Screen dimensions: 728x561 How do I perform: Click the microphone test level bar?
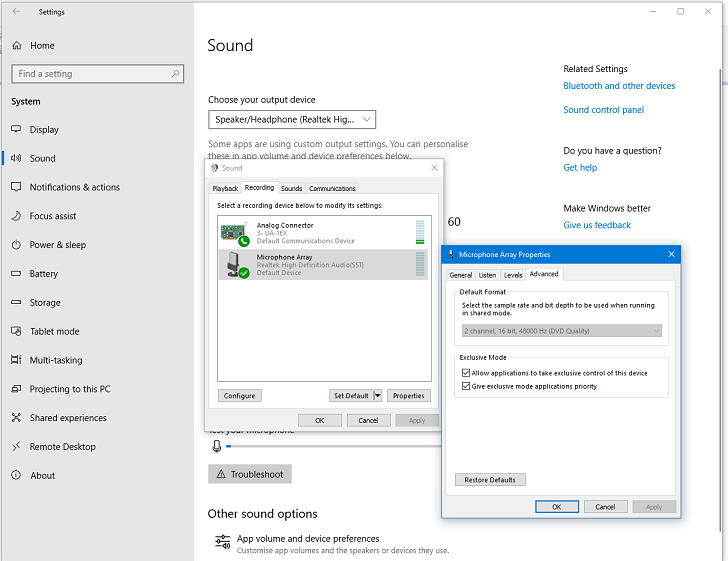(333, 446)
